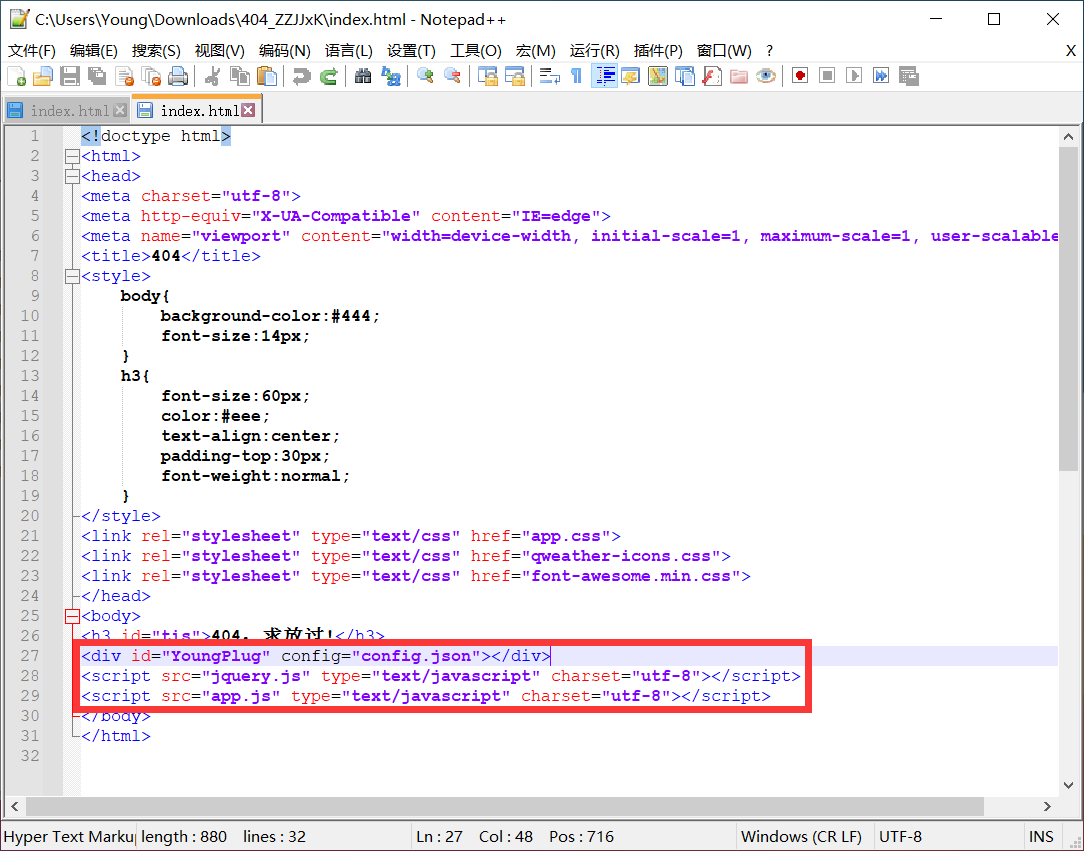Click the Cut scissors icon
Screen dimensions: 1084x851
coord(212,76)
